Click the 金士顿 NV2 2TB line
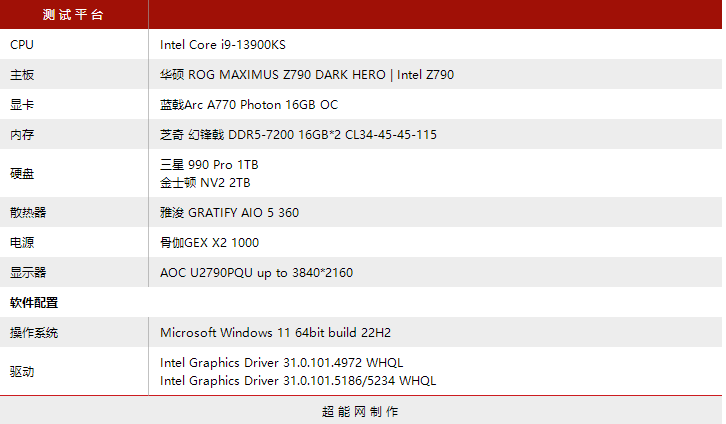The width and height of the screenshot is (726, 424). point(205,183)
